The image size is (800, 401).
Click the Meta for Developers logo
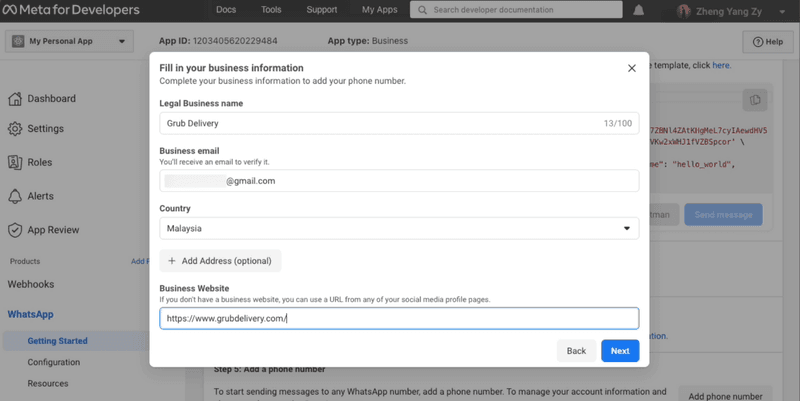click(x=71, y=10)
